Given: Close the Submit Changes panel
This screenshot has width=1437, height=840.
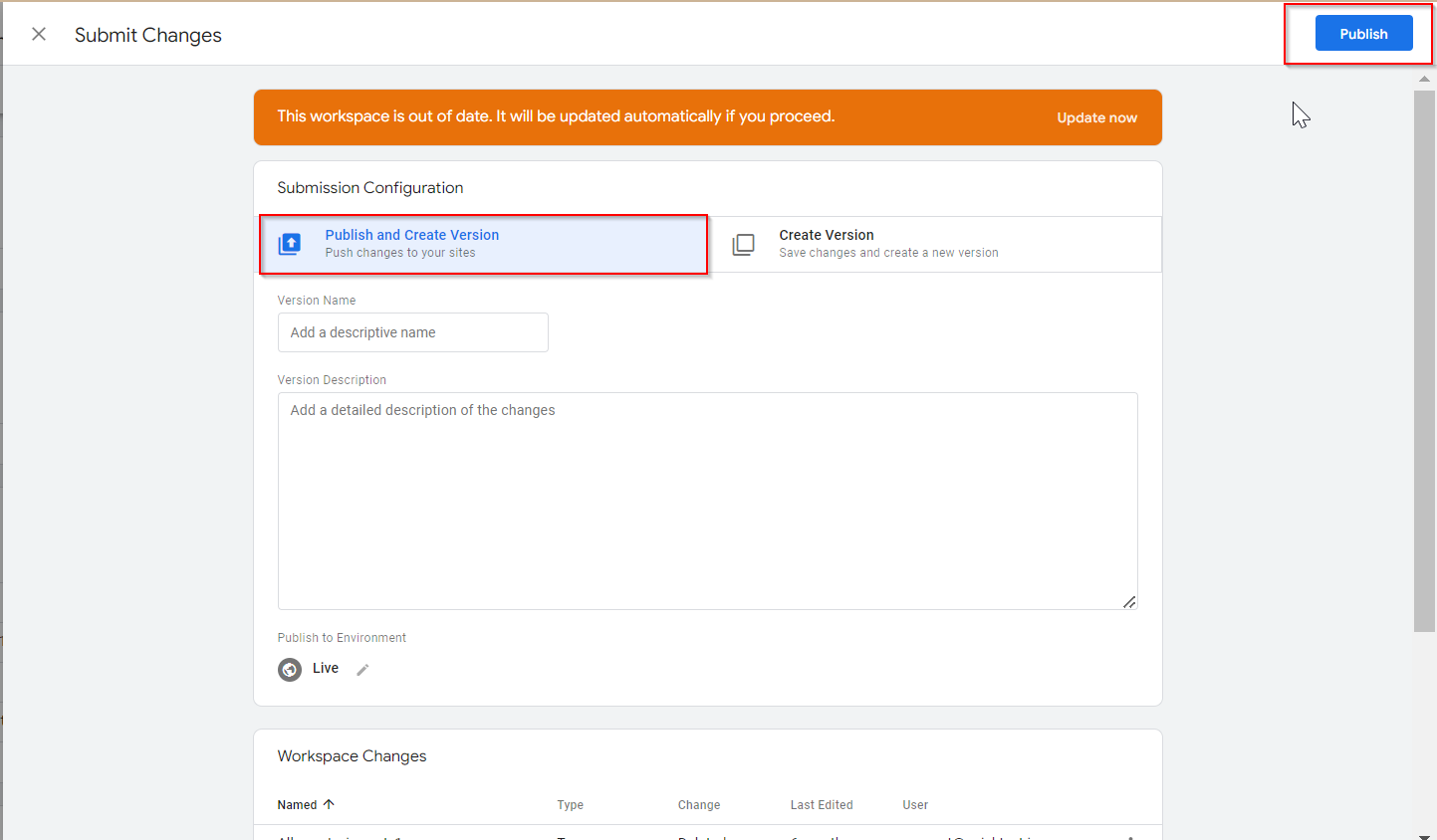Looking at the screenshot, I should tap(39, 35).
